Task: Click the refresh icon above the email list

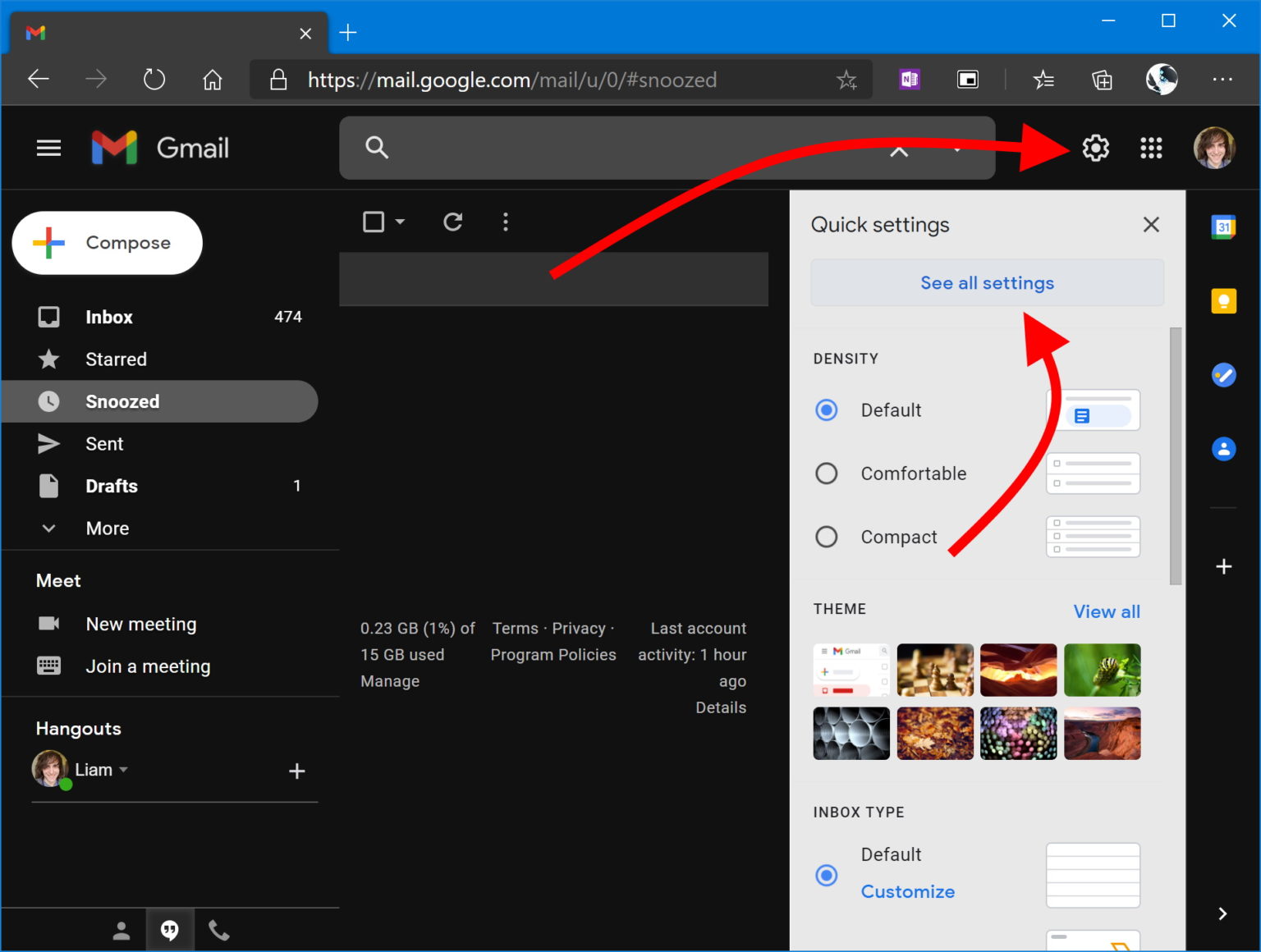Action: click(x=452, y=222)
